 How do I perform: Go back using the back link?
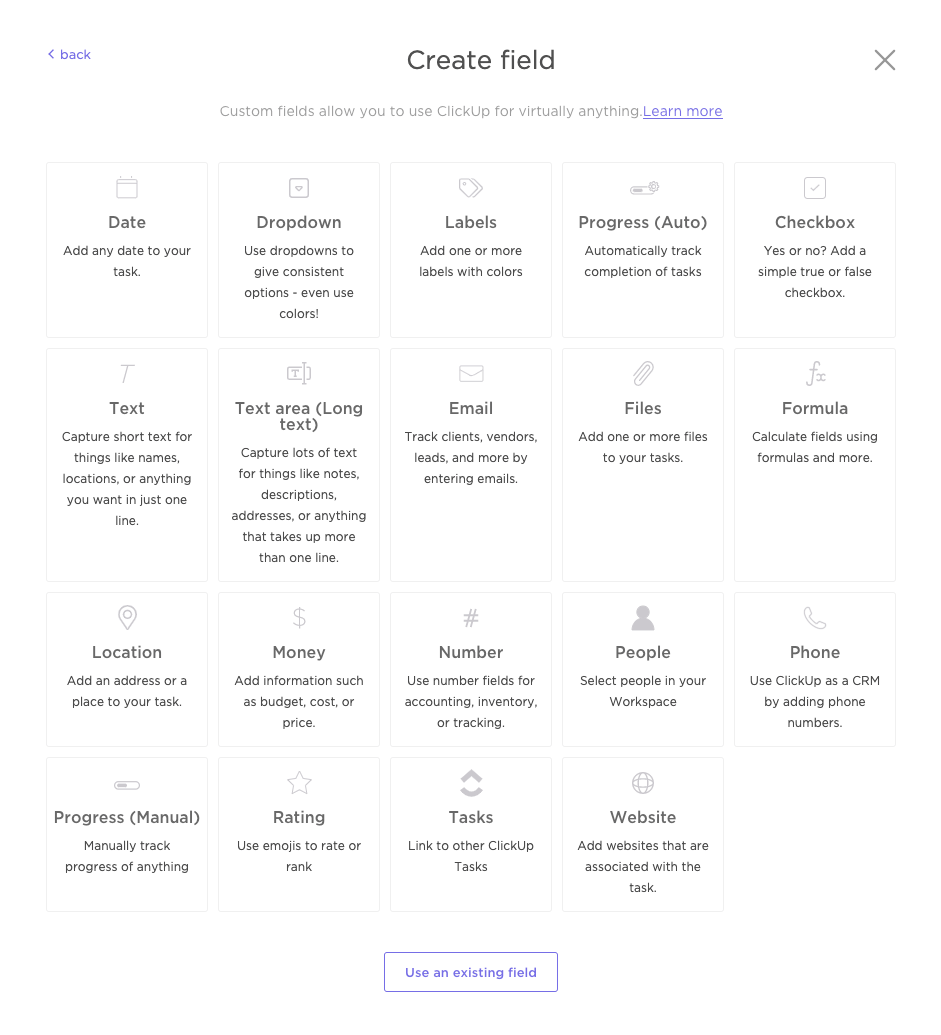(x=69, y=55)
